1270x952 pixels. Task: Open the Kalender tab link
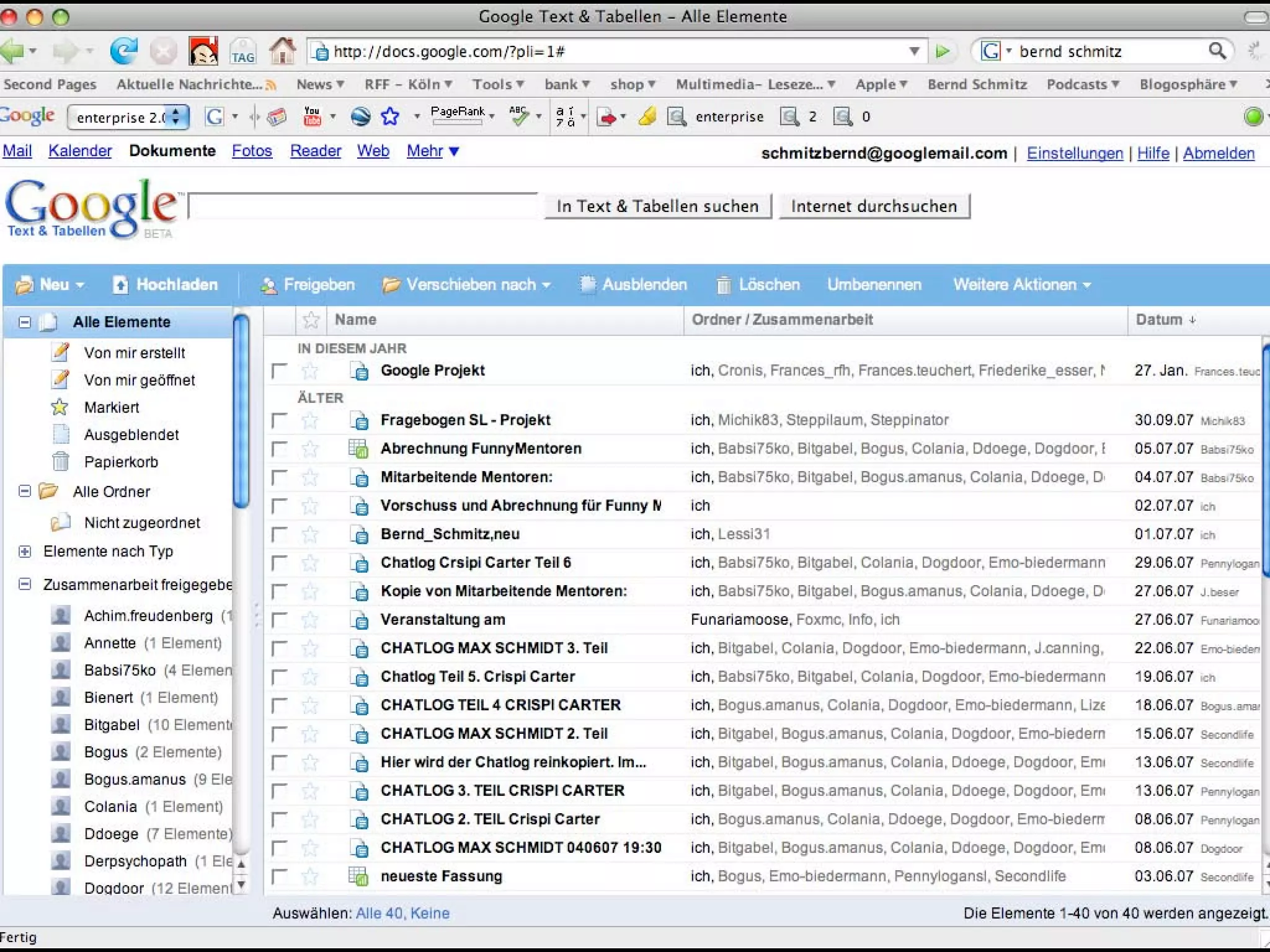(x=80, y=151)
